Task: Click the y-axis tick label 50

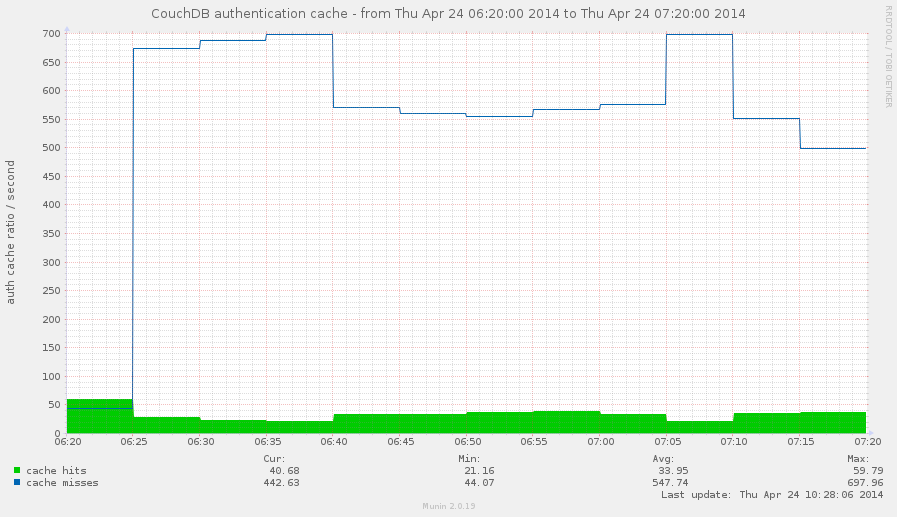Action: click(x=54, y=405)
